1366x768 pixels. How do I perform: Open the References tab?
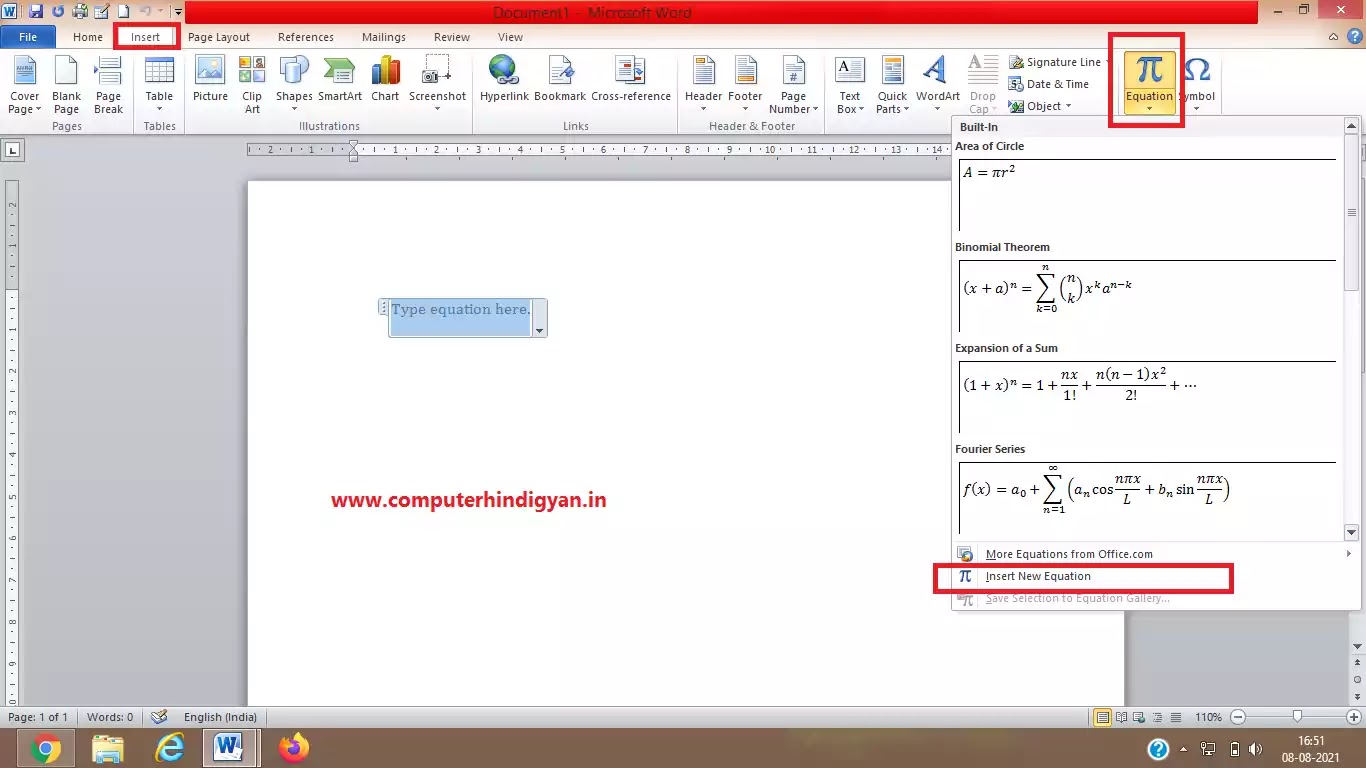[306, 37]
